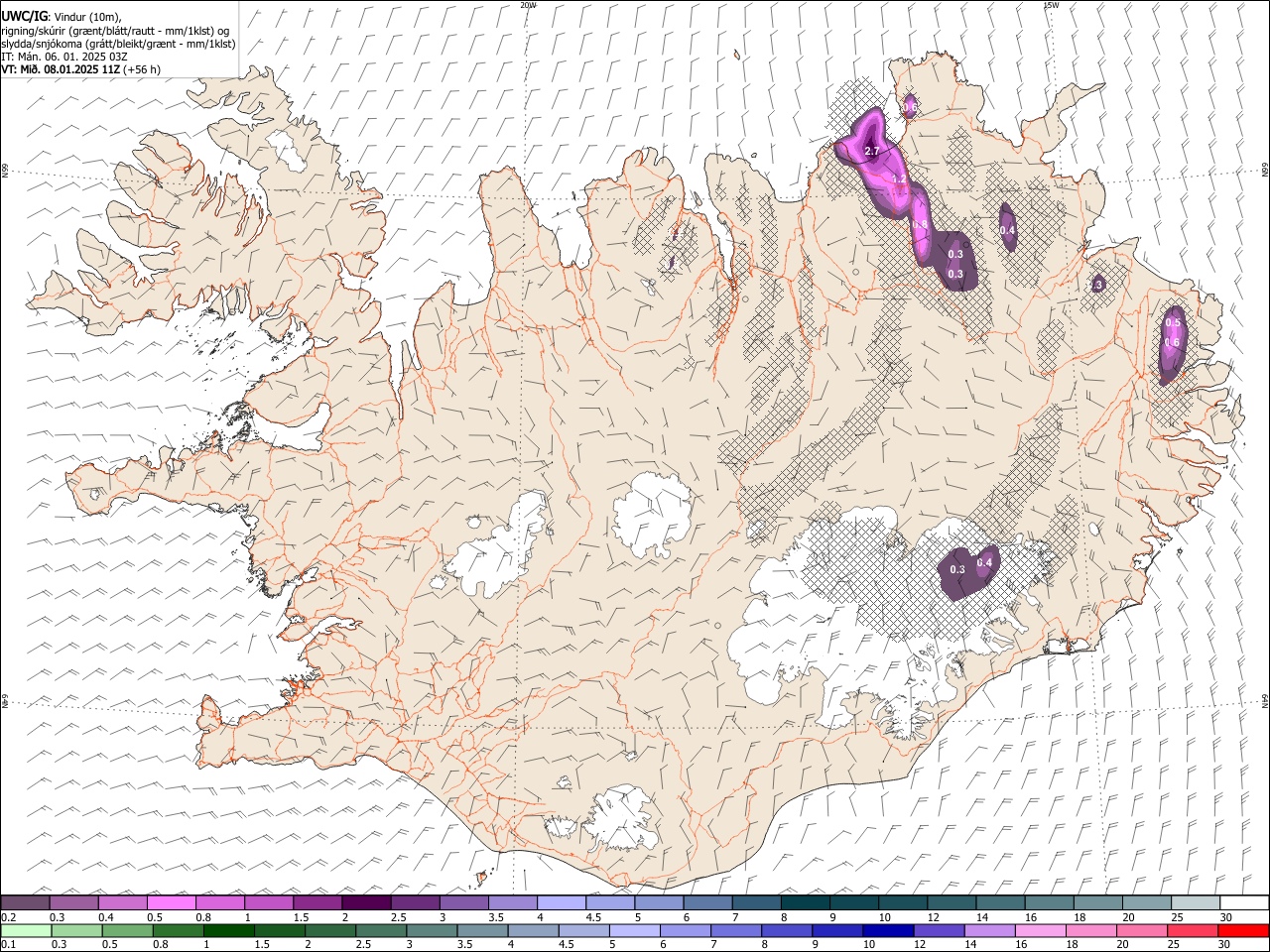Click the darkest purple swatch between 2 and 2.5, upper scale

[x=366, y=903]
